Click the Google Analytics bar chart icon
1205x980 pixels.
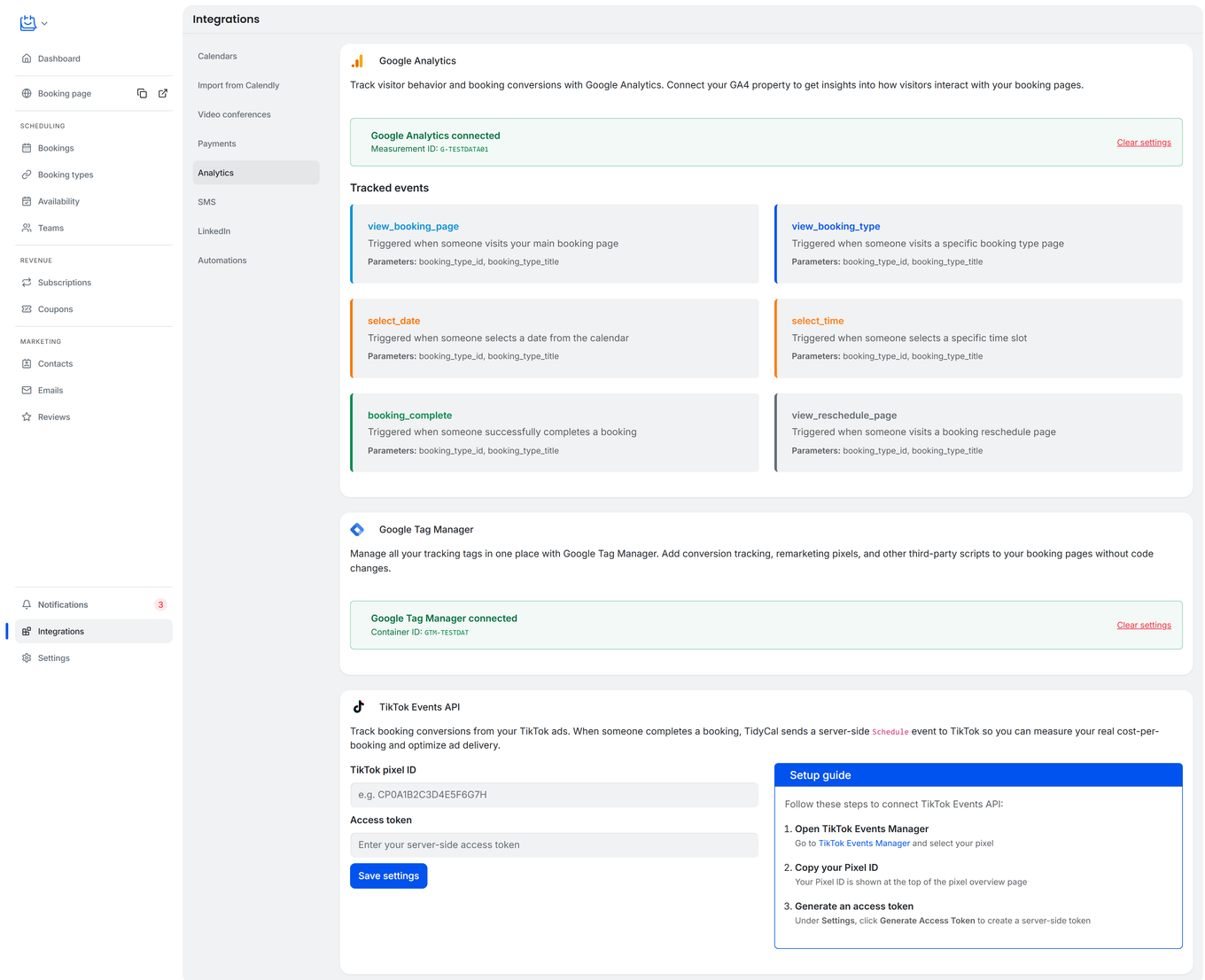click(x=357, y=61)
